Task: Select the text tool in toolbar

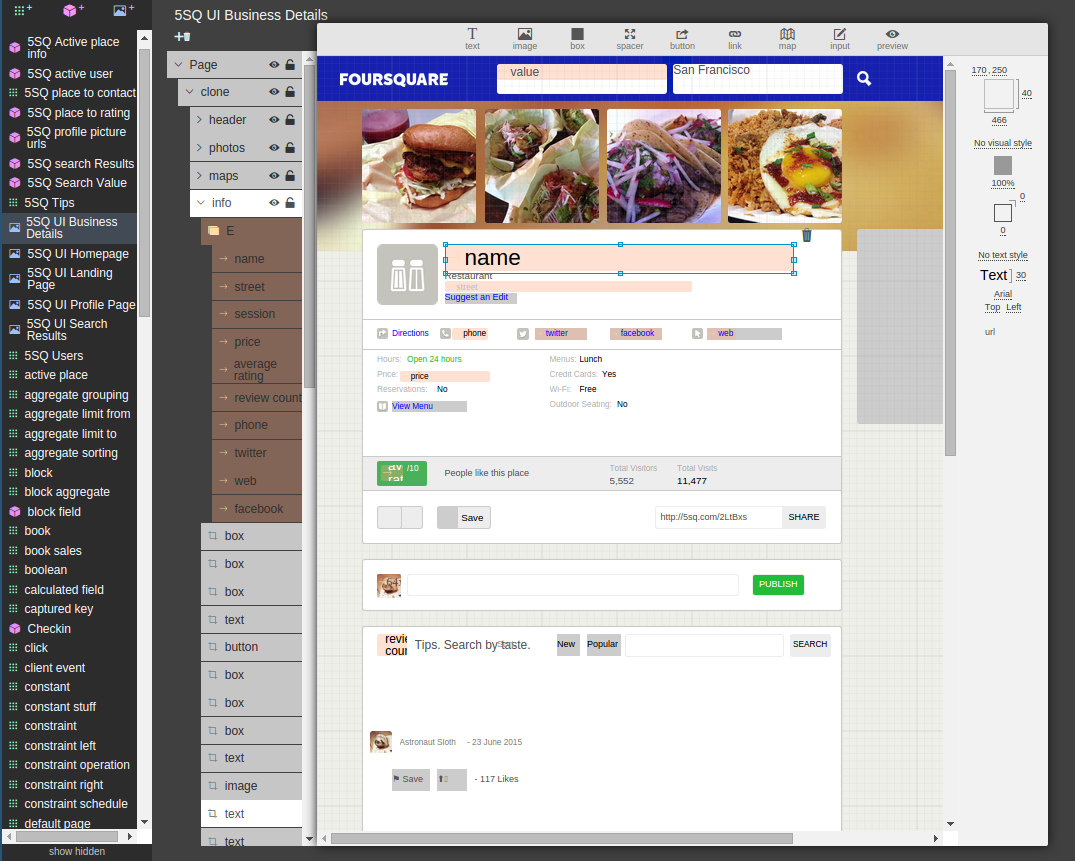Action: point(472,39)
